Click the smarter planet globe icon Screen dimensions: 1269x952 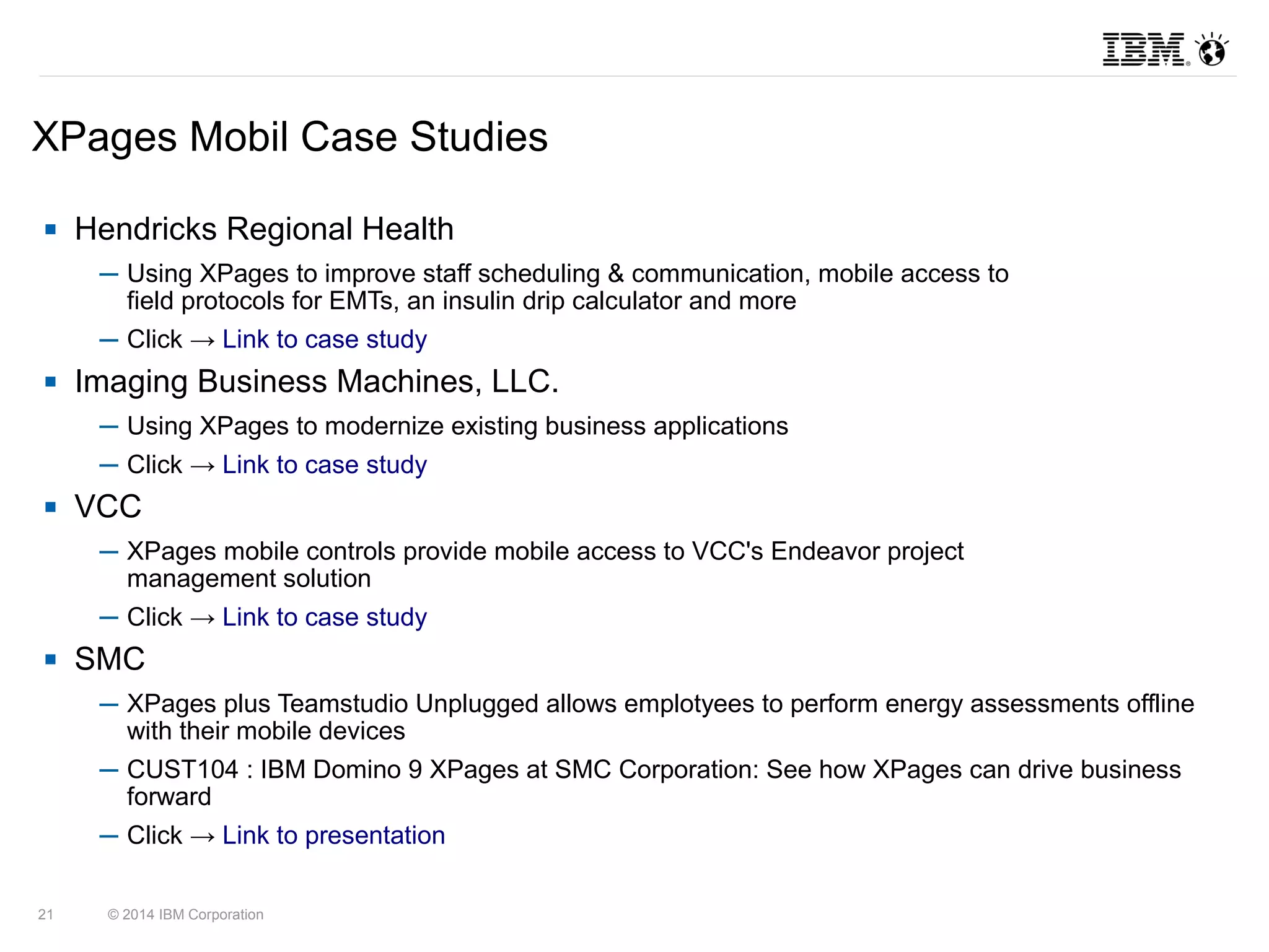pos(1212,49)
